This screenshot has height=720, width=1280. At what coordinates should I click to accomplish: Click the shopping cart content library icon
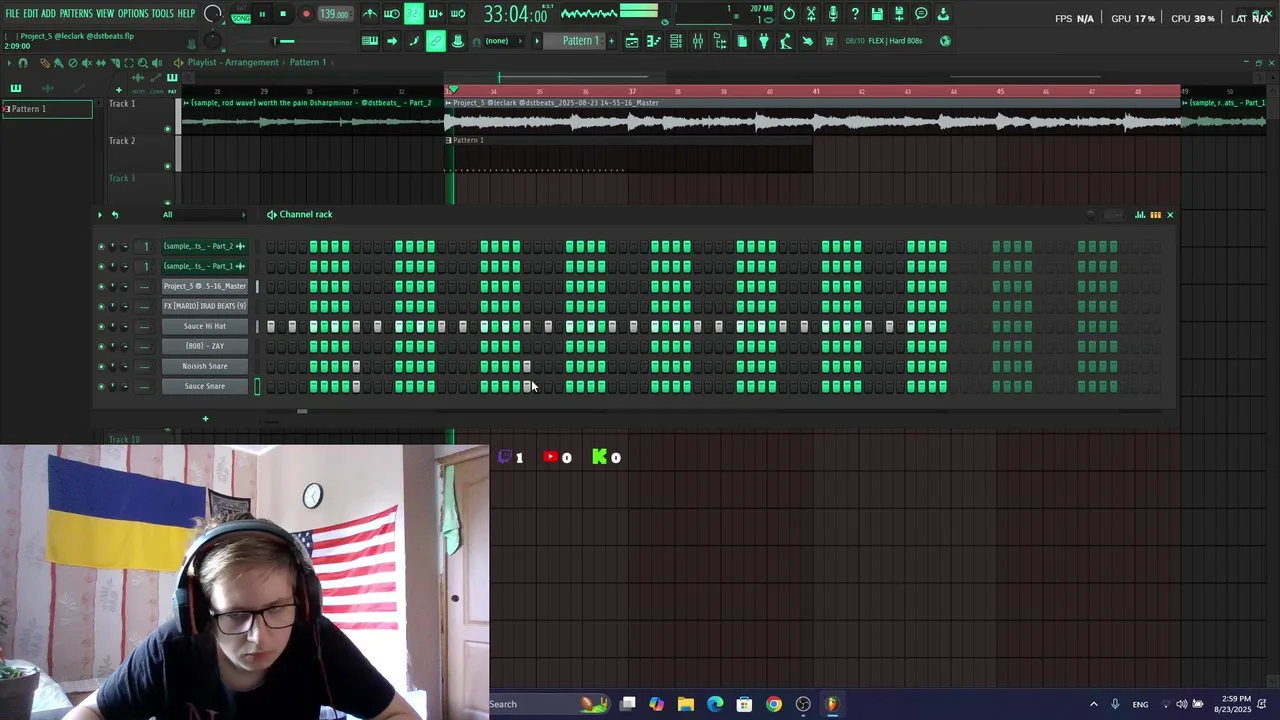point(829,41)
